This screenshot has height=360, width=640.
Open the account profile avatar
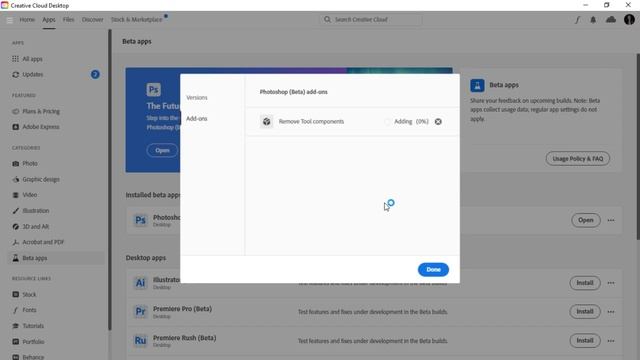point(629,20)
